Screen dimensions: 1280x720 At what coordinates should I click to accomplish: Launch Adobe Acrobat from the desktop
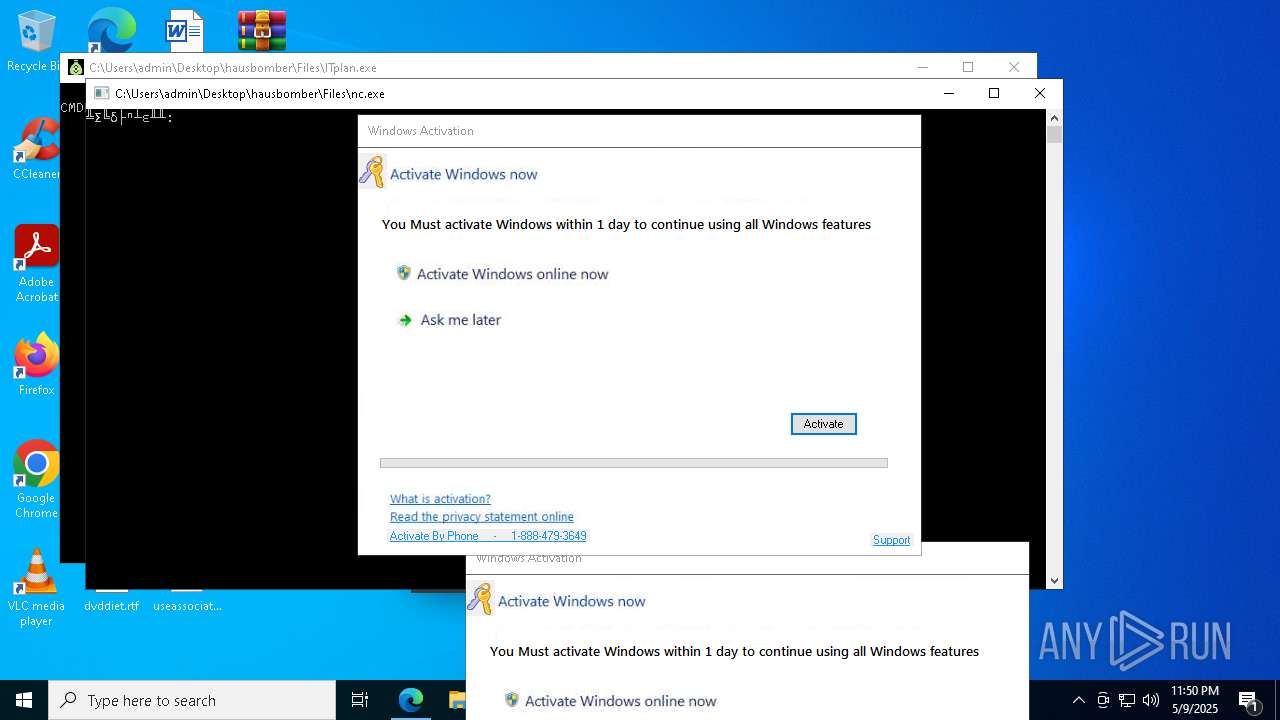click(36, 263)
